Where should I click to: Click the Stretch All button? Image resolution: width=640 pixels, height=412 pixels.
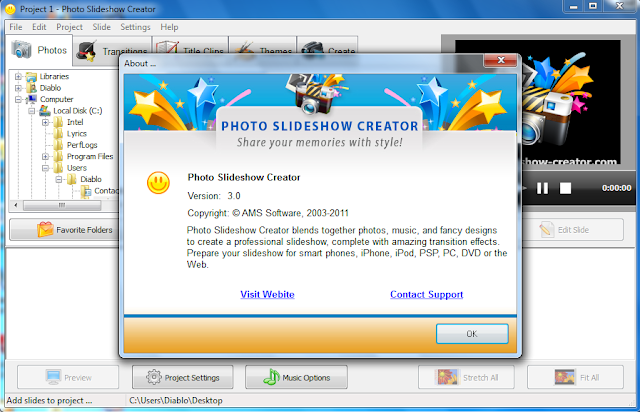tap(466, 377)
